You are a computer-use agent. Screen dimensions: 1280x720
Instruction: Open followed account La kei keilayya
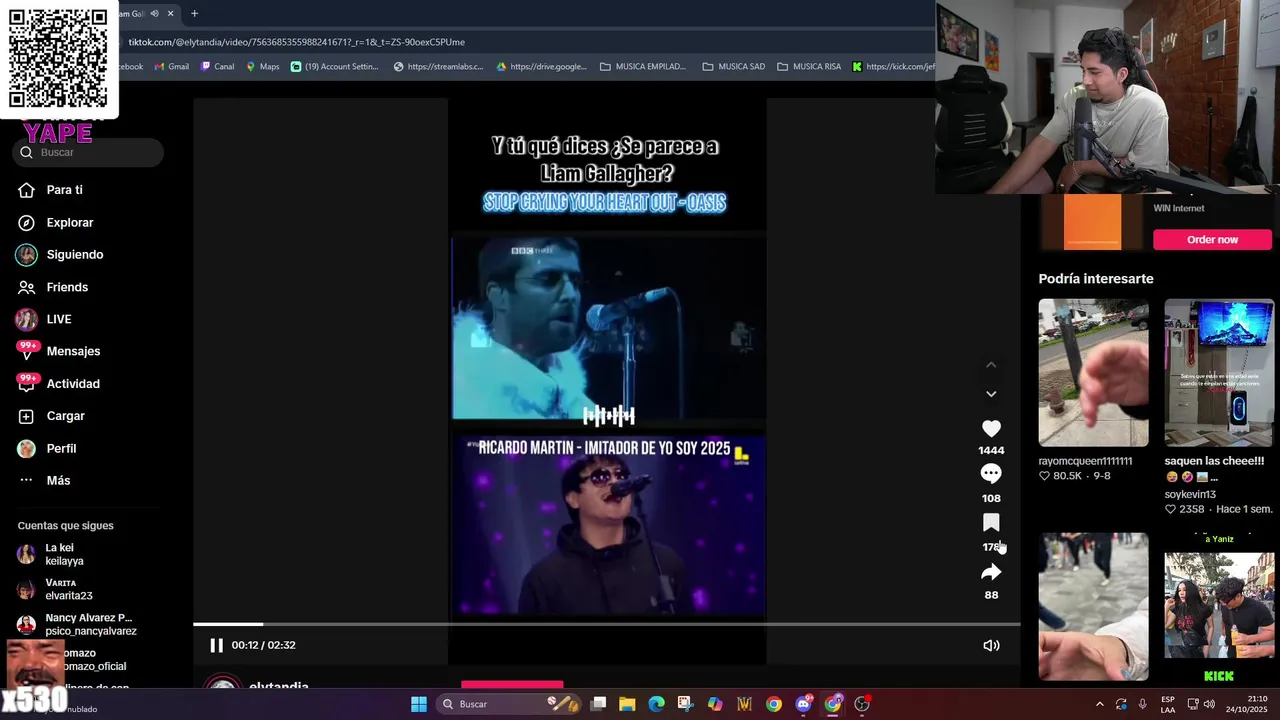pos(64,554)
